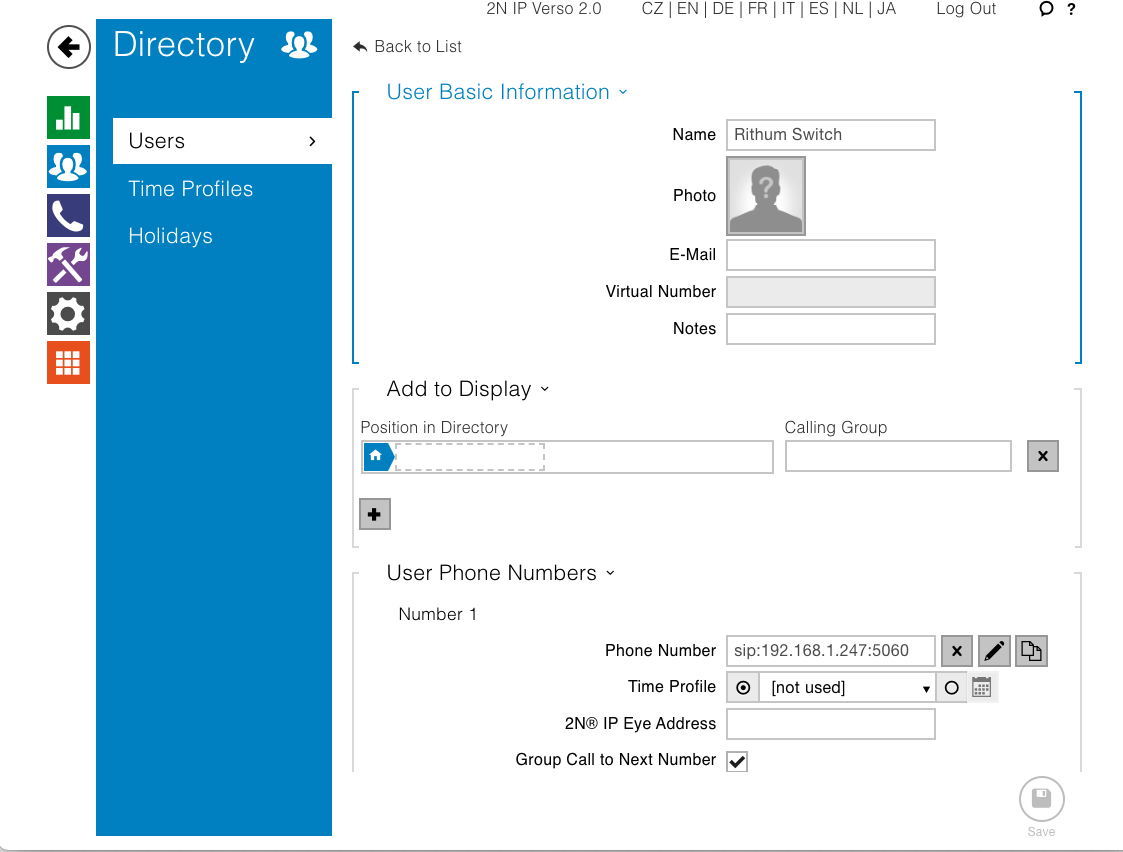Viewport: 1123px width, 852px height.
Task: Switch language to FR
Action: (758, 9)
